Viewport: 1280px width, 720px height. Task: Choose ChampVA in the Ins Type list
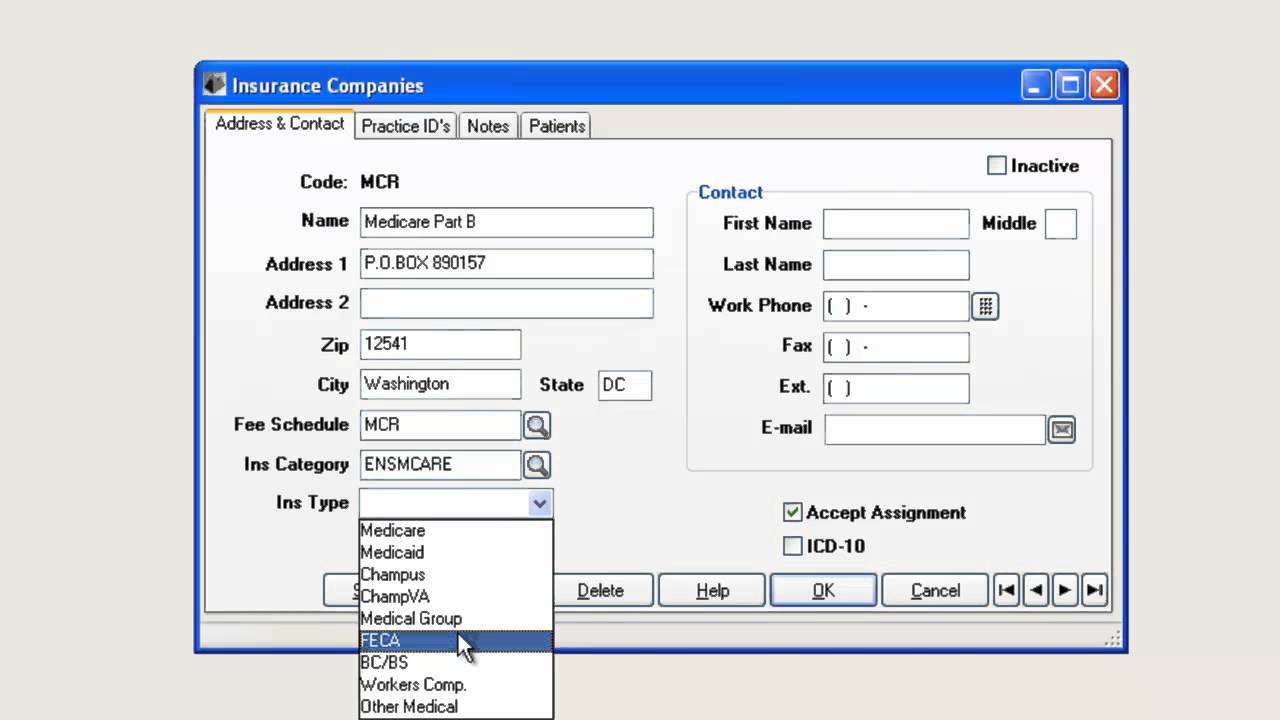pyautogui.click(x=455, y=597)
